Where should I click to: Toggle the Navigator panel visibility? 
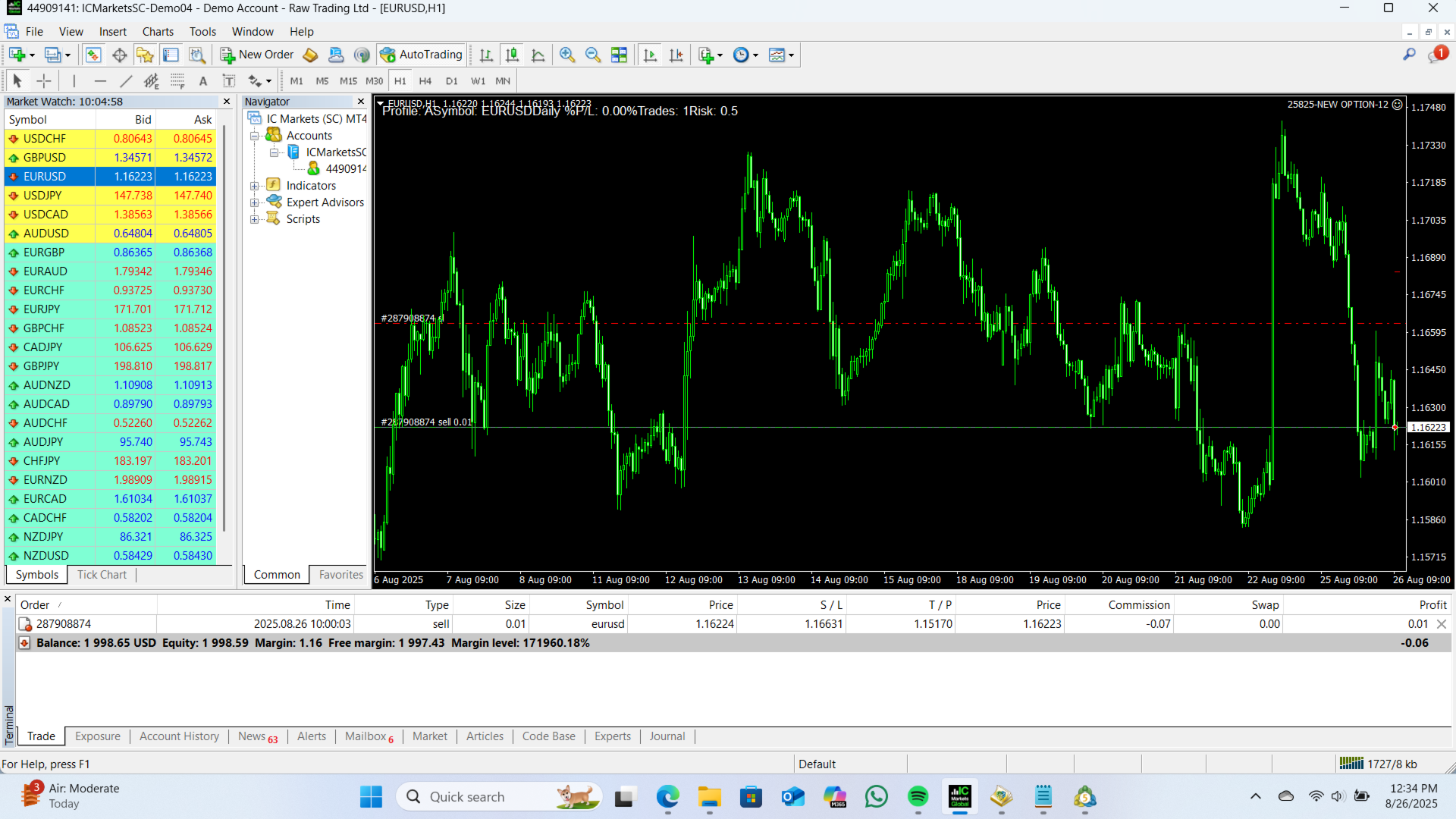click(145, 55)
